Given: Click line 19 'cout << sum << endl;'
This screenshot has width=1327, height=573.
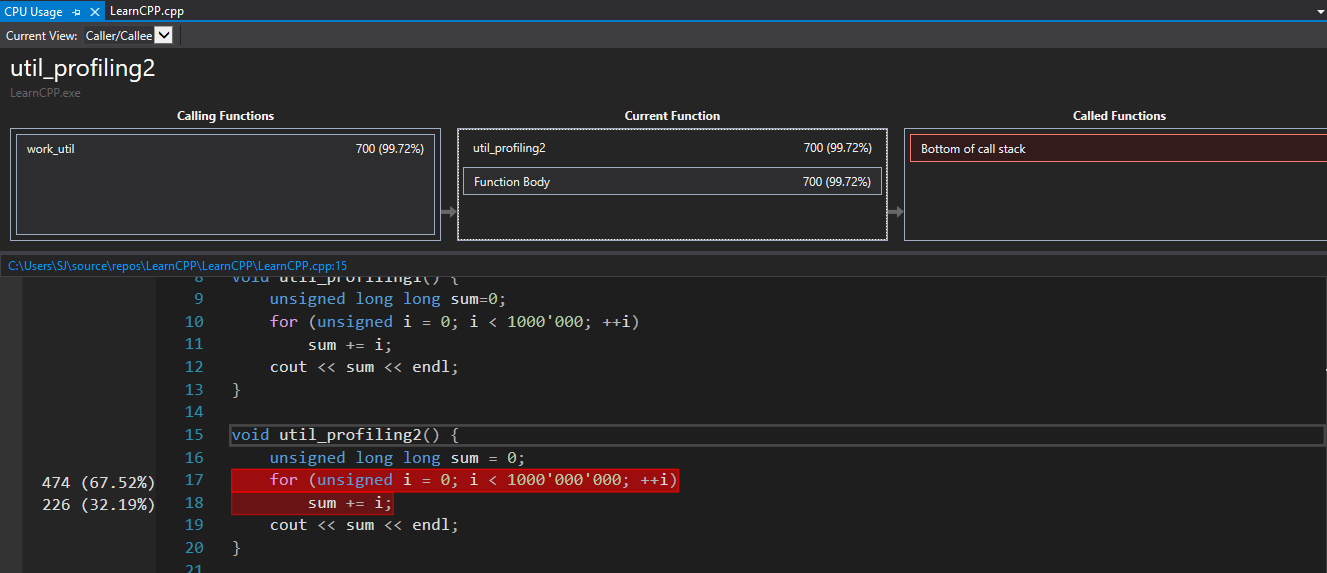Looking at the screenshot, I should 364,525.
